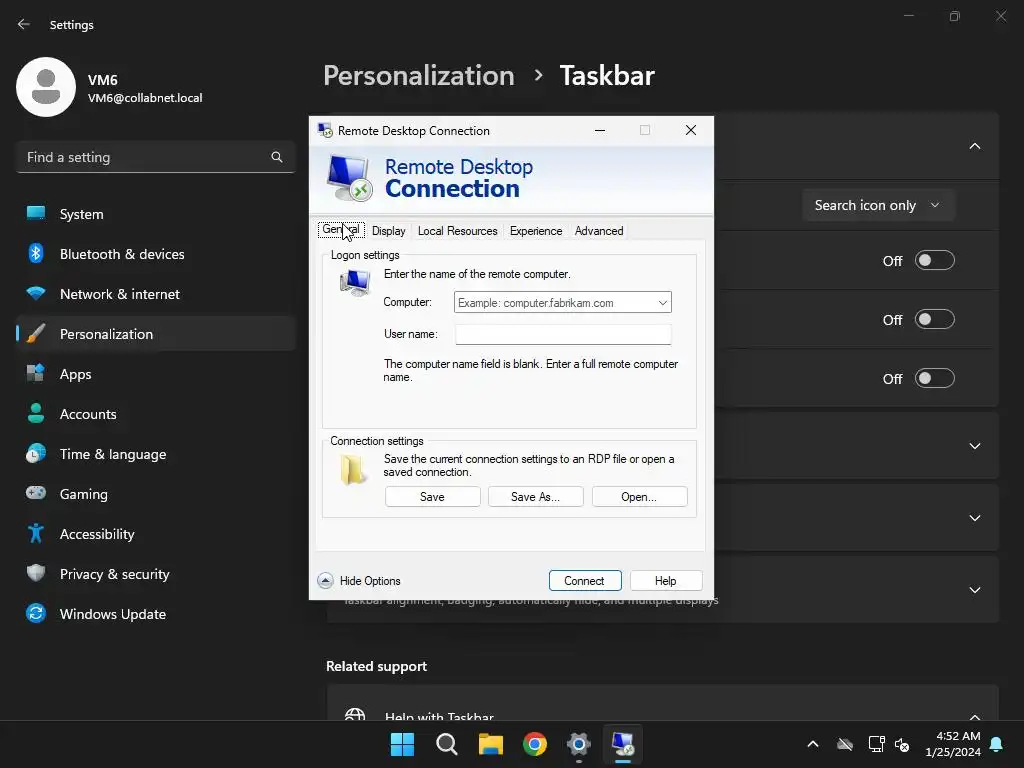Toggle the second Off switch in Taskbar items
Image resolution: width=1024 pixels, height=768 pixels.
click(x=935, y=319)
